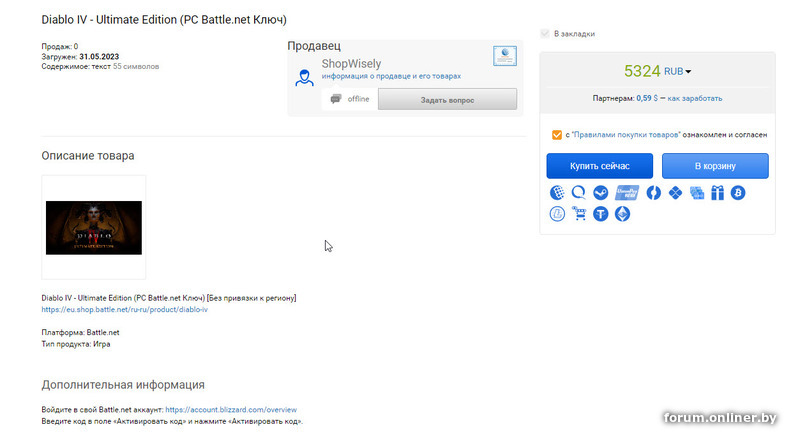
Task: Click the 'Введите код в поле' instruction line
Action: point(172,422)
